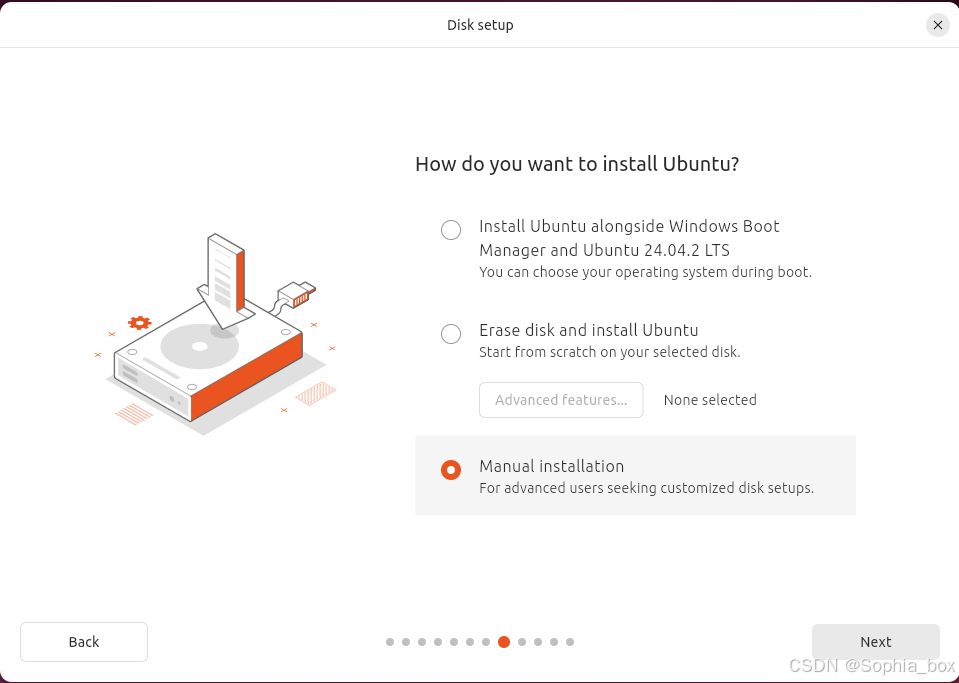Click the USB plug connector icon

(296, 295)
